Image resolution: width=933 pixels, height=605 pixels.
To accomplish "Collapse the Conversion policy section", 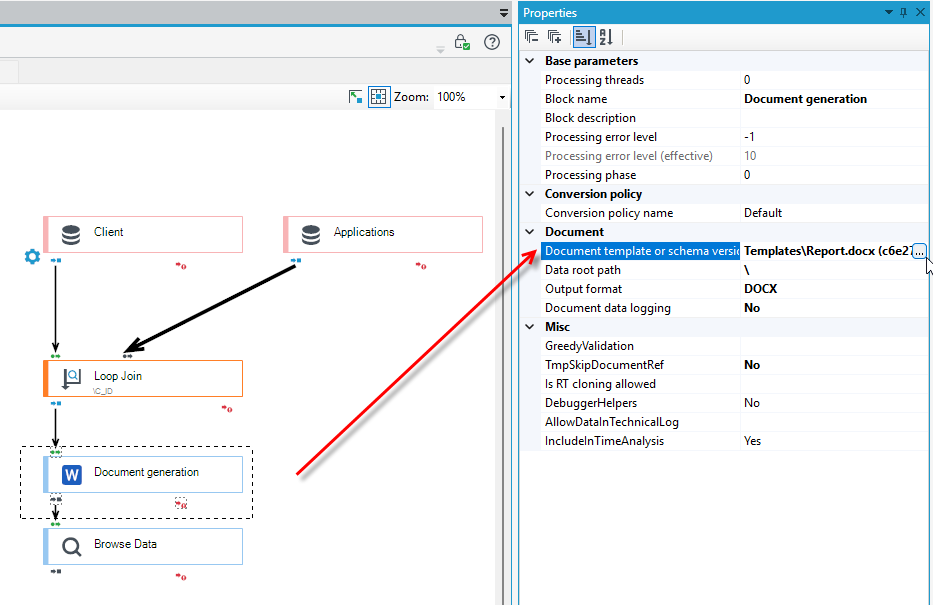I will pos(530,193).
